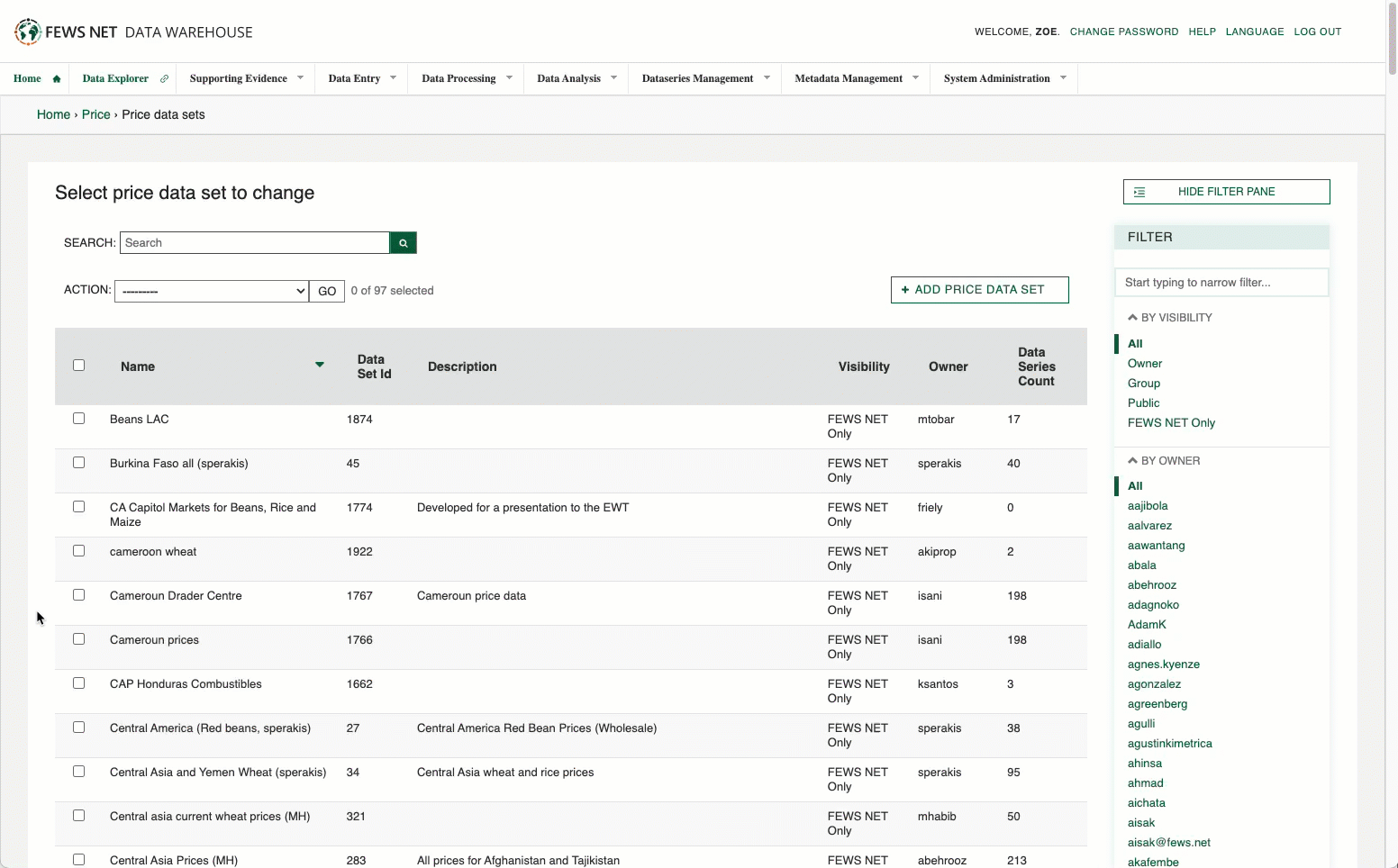Click the FEWS NET globe logo
Screen dimensions: 1398x868
click(28, 32)
